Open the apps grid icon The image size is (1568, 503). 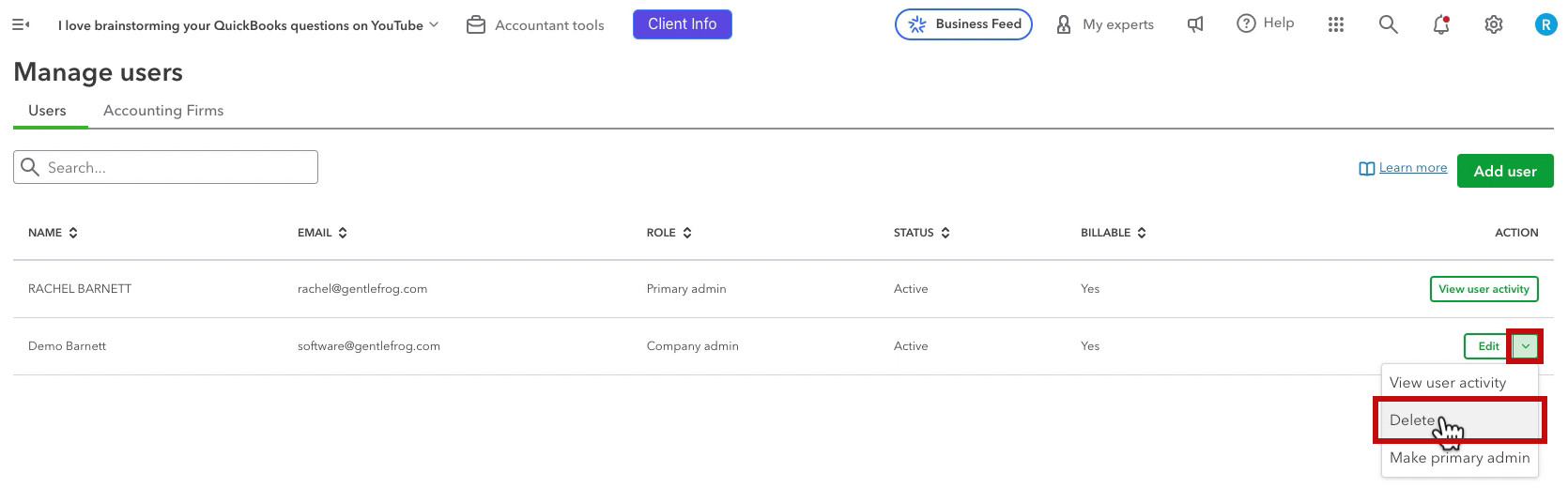pos(1336,24)
